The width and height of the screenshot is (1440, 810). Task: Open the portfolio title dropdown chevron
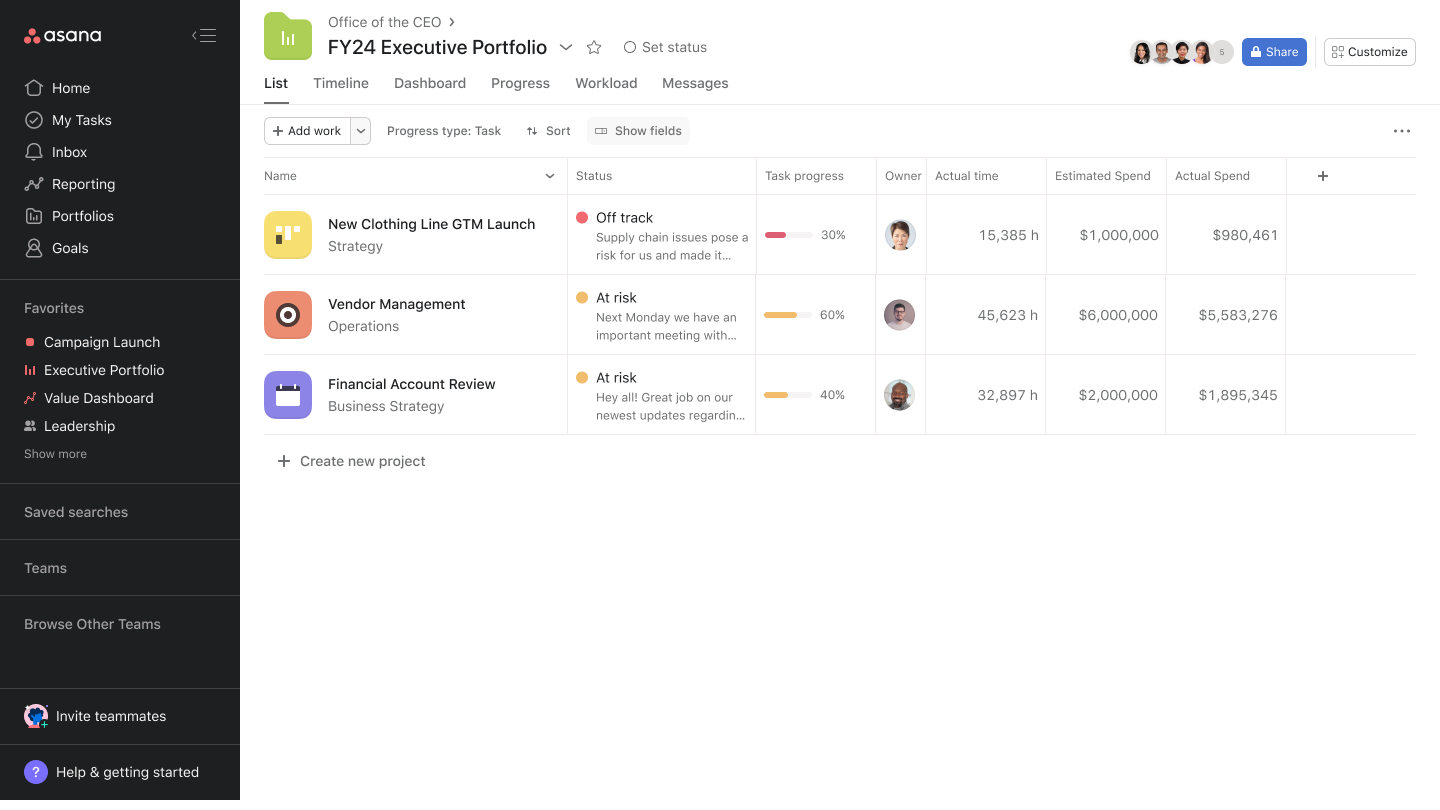566,47
